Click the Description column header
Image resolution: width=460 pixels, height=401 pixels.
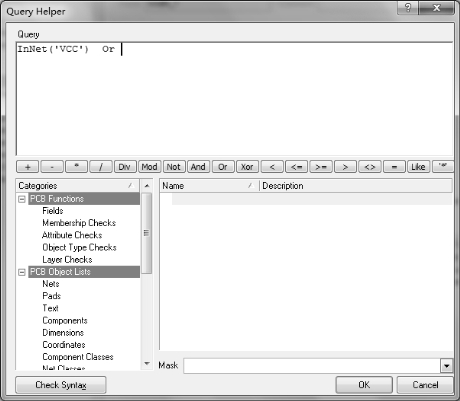[355, 186]
